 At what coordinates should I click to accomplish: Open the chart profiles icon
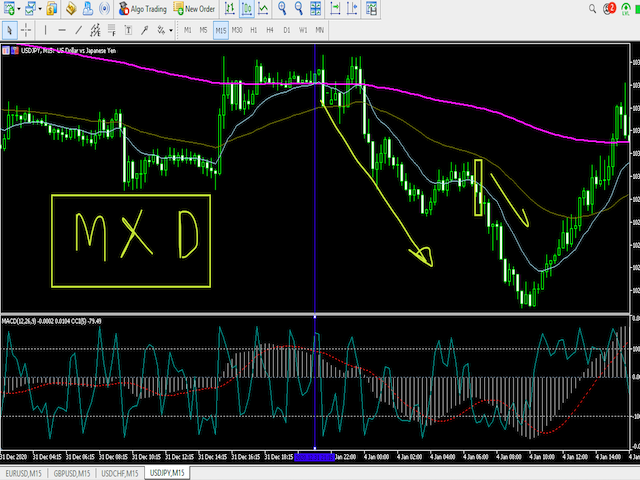[30, 8]
